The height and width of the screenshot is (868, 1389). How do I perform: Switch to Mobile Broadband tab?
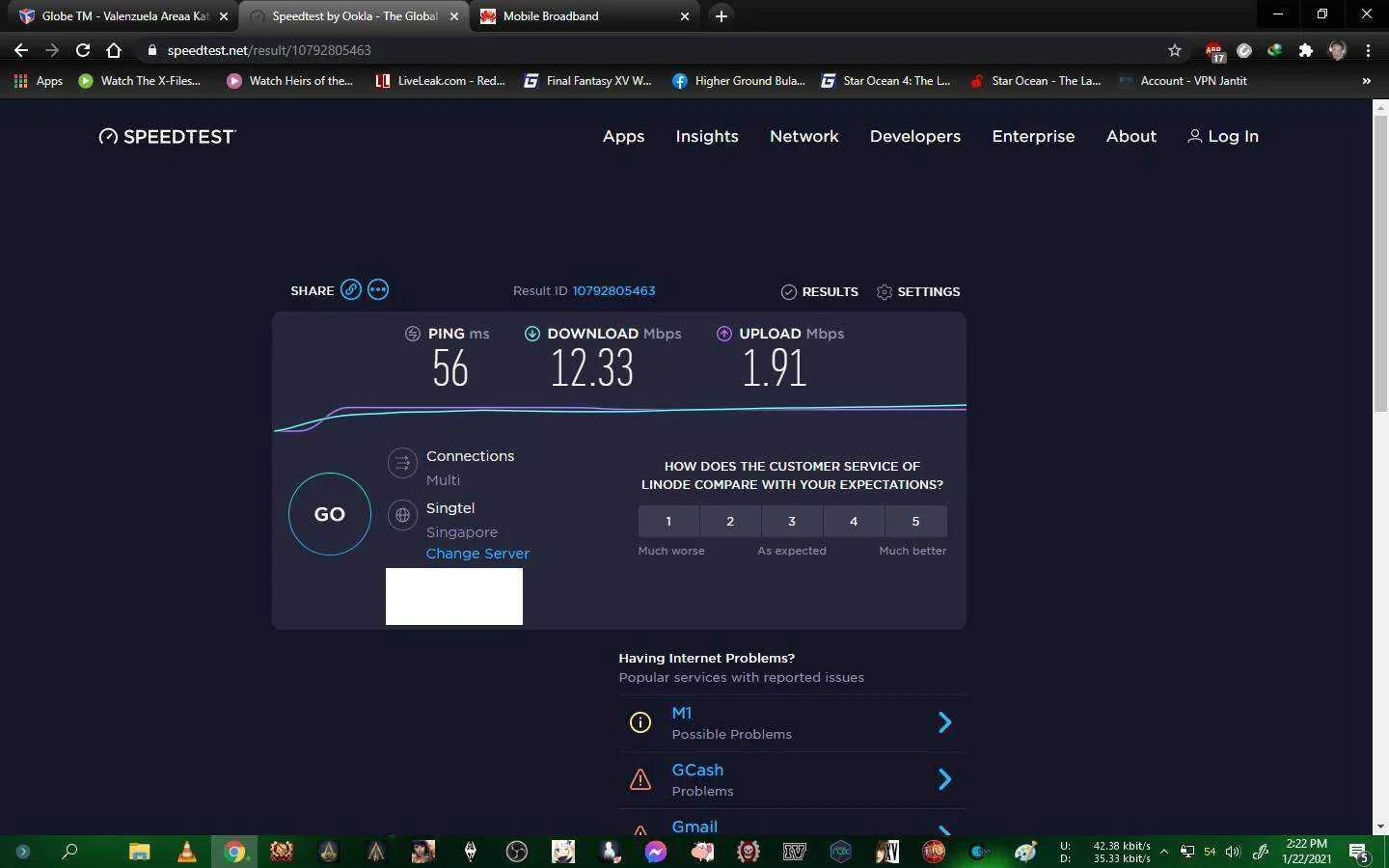coord(586,16)
